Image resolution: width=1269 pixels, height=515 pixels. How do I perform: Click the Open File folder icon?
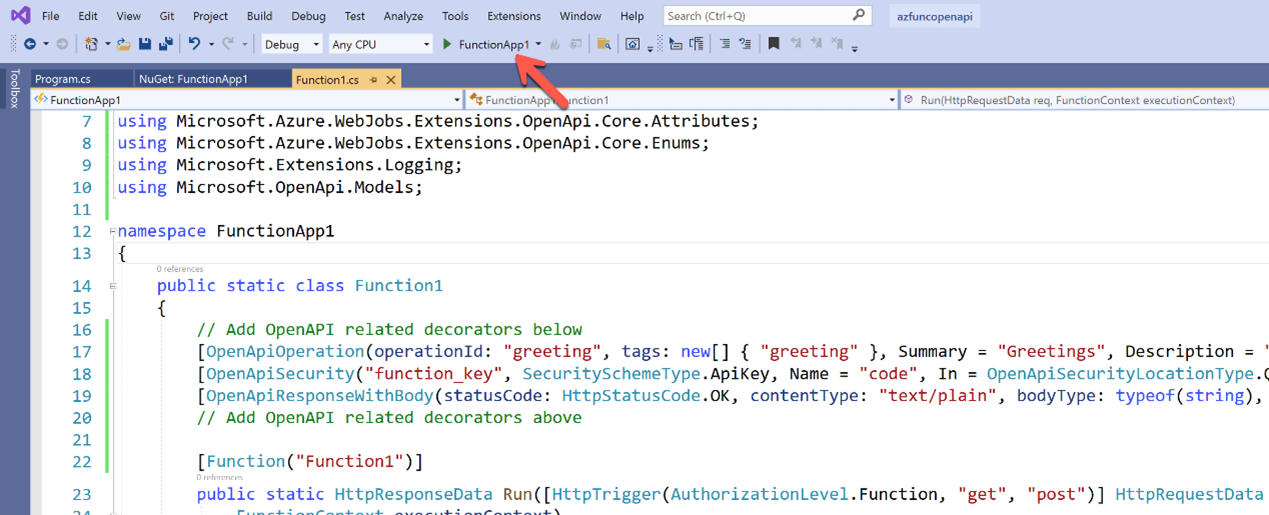coord(123,44)
